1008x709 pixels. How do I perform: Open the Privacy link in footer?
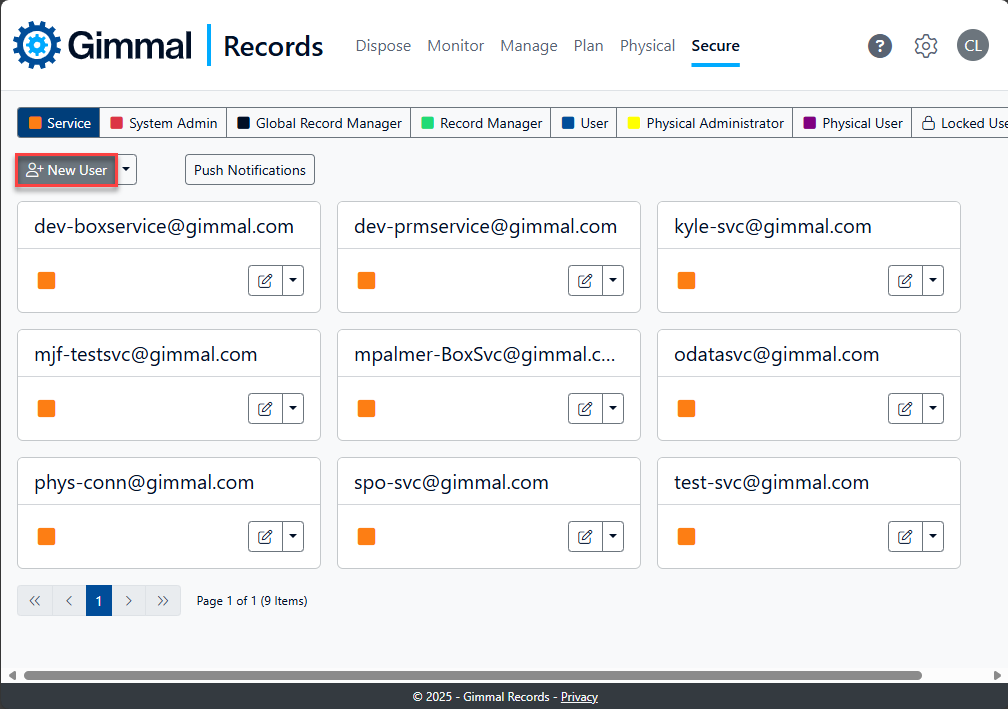(x=579, y=697)
